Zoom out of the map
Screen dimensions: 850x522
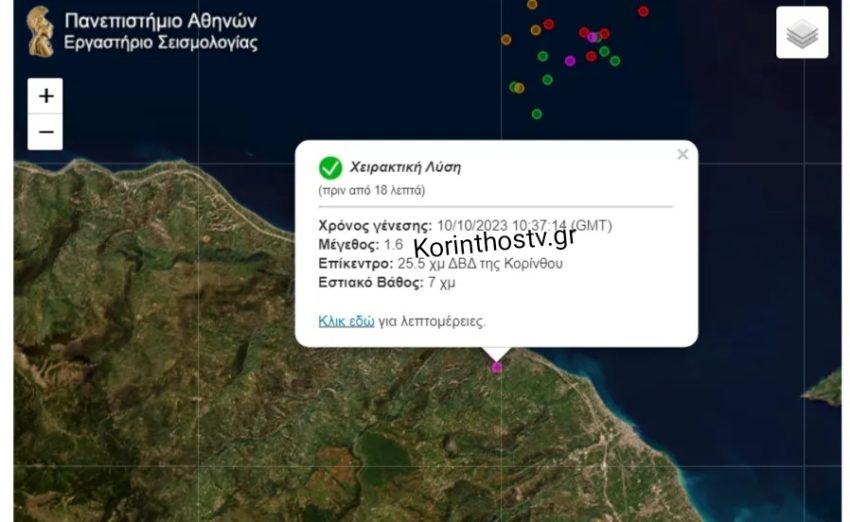coord(46,132)
